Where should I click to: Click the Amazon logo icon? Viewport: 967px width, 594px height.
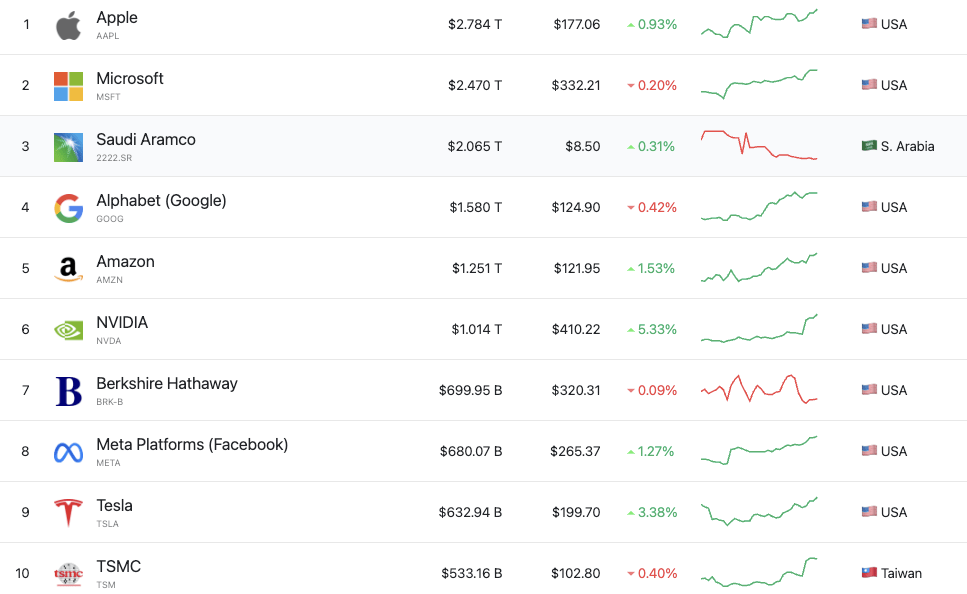pos(68,269)
